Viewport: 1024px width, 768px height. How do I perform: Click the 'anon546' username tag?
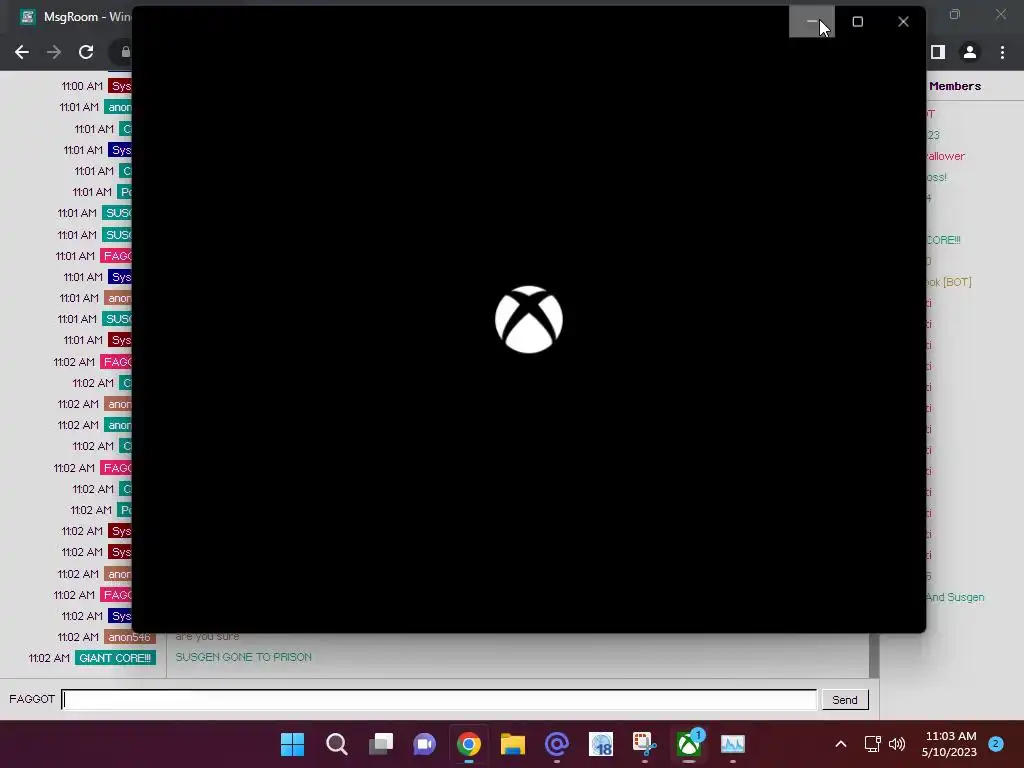click(129, 637)
